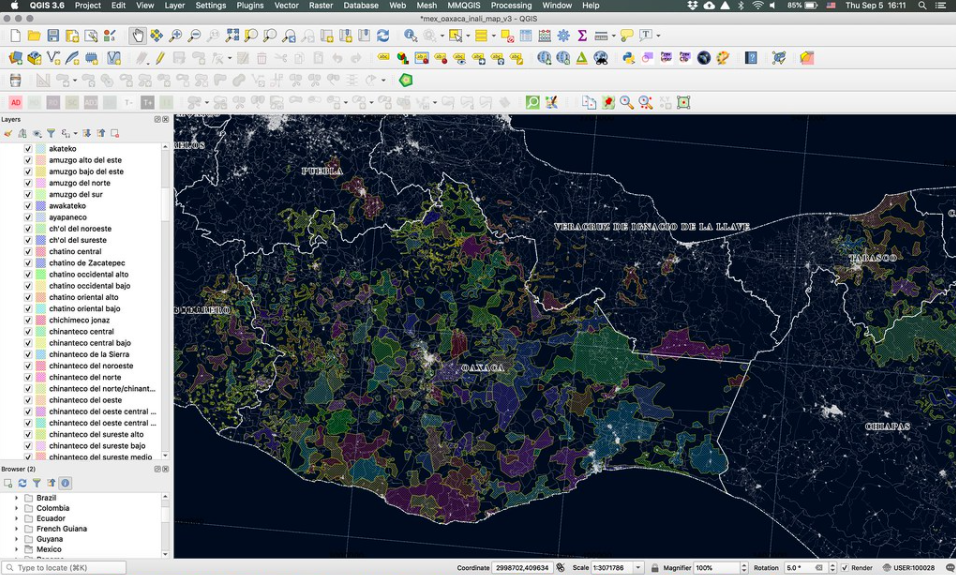The height and width of the screenshot is (575, 956).
Task: Toggle the Render checkbox in status bar
Action: pos(845,568)
